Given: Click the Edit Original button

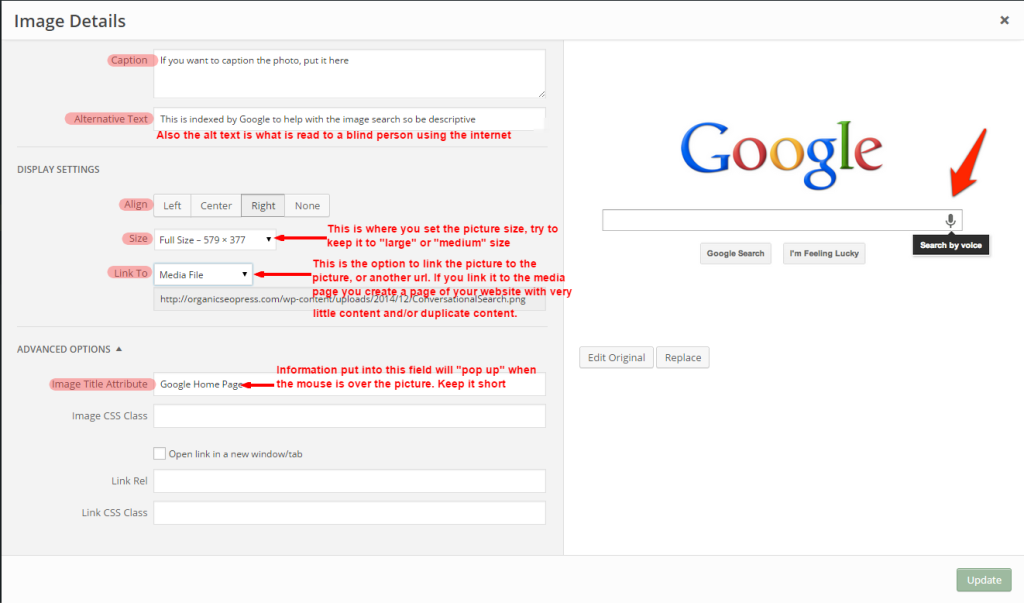Looking at the screenshot, I should pyautogui.click(x=616, y=357).
